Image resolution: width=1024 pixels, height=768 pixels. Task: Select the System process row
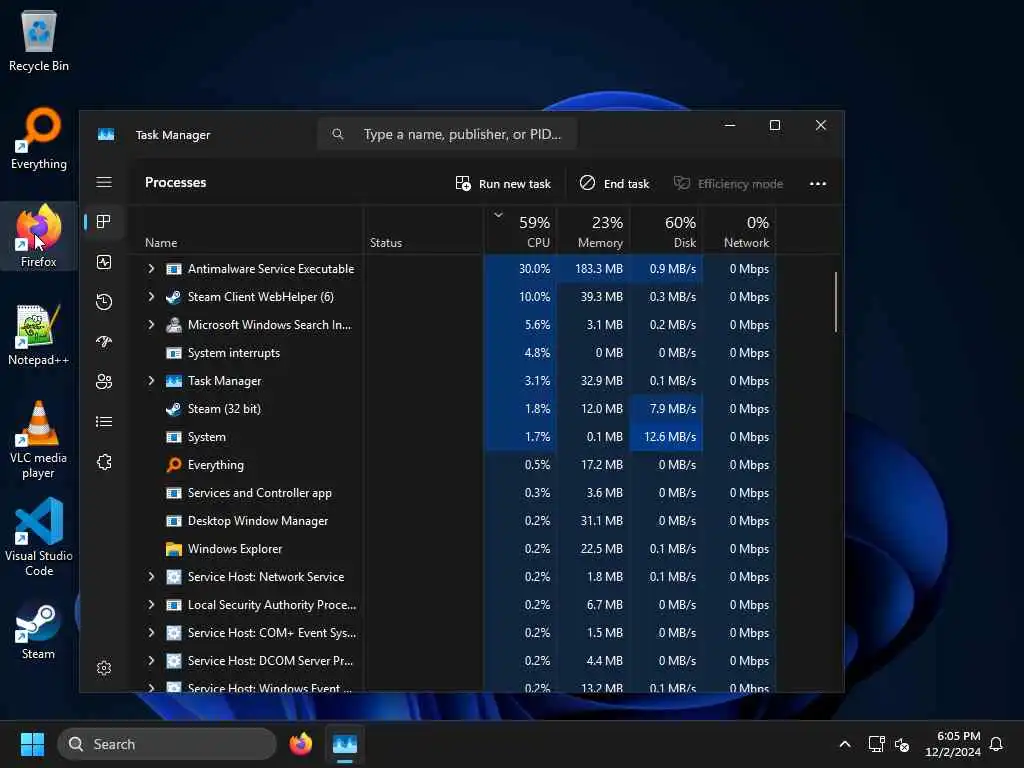coord(453,437)
